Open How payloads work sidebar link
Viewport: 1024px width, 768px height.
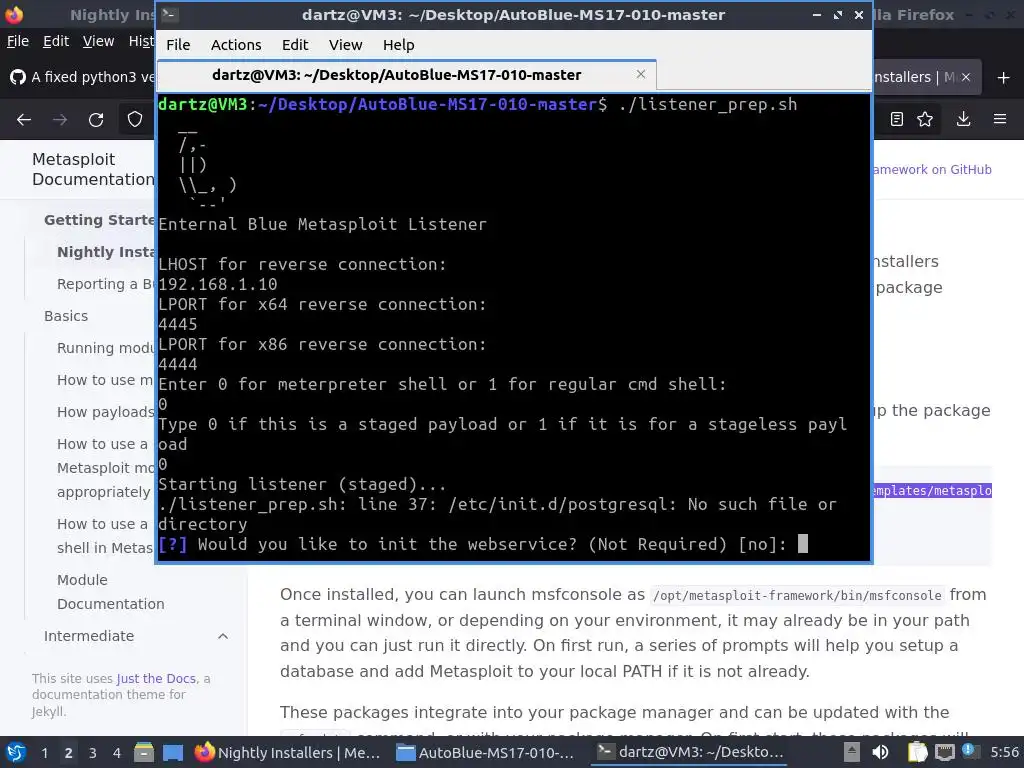point(106,412)
